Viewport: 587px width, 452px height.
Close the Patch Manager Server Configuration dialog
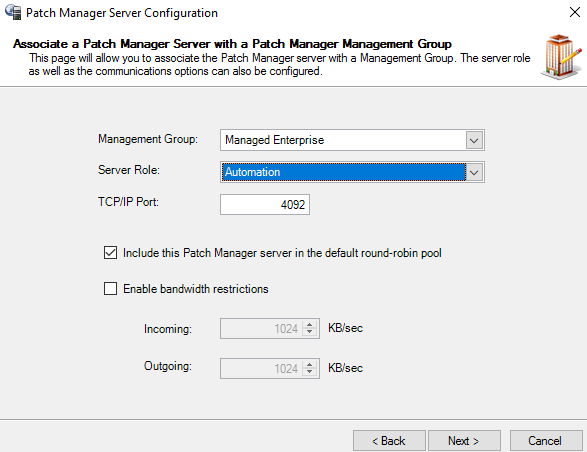click(575, 12)
